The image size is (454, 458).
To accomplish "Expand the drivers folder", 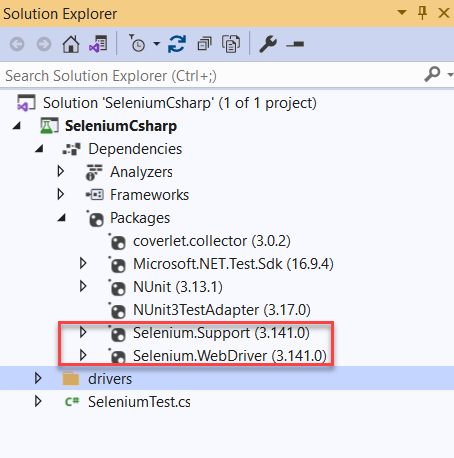I will pos(38,378).
